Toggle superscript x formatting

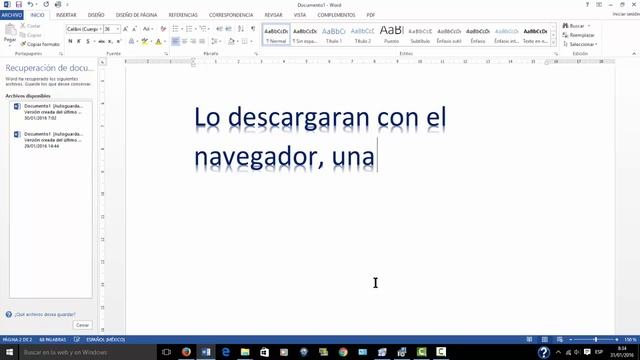click(119, 41)
